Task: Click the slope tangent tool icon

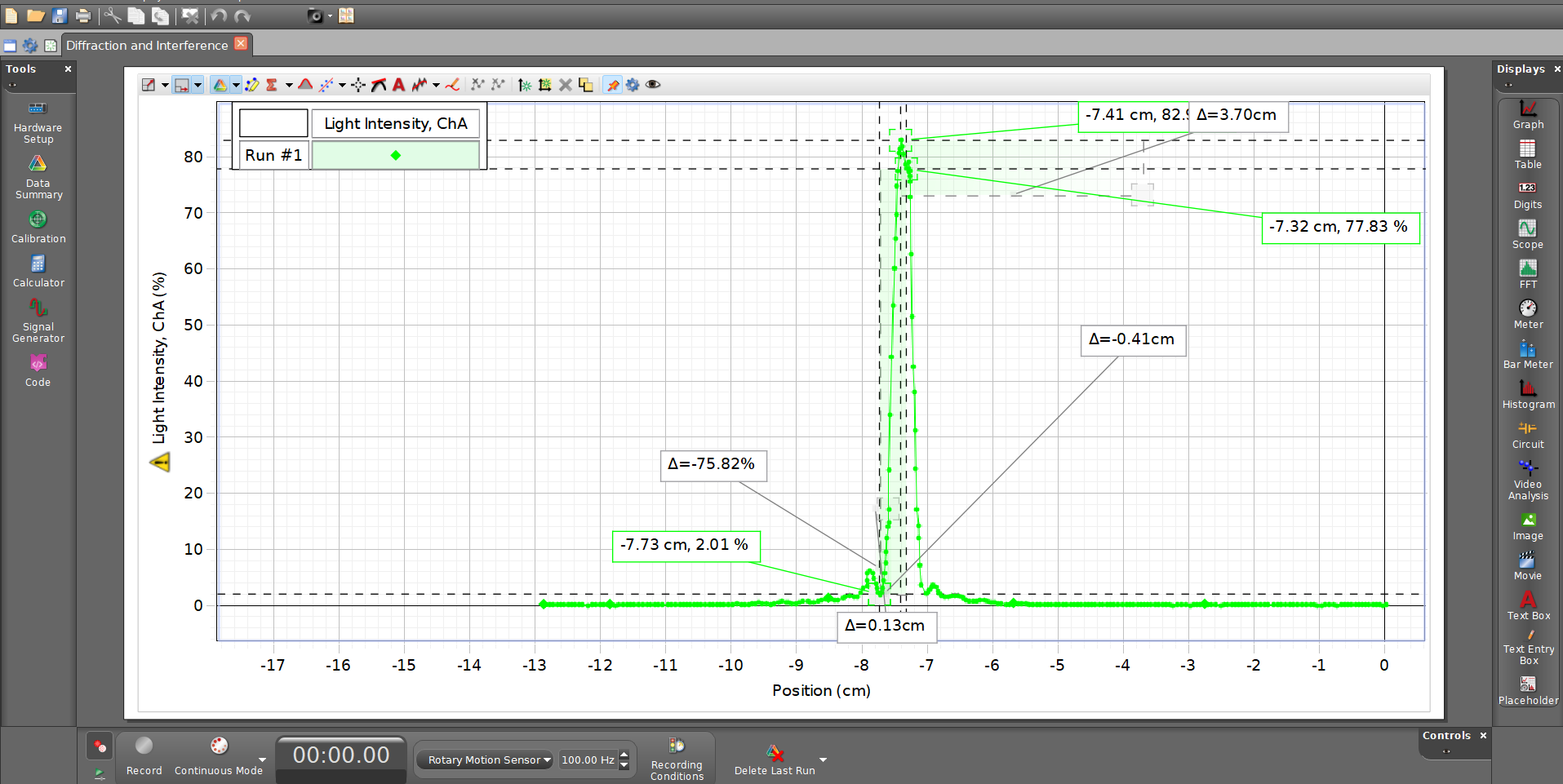Action: 379,85
